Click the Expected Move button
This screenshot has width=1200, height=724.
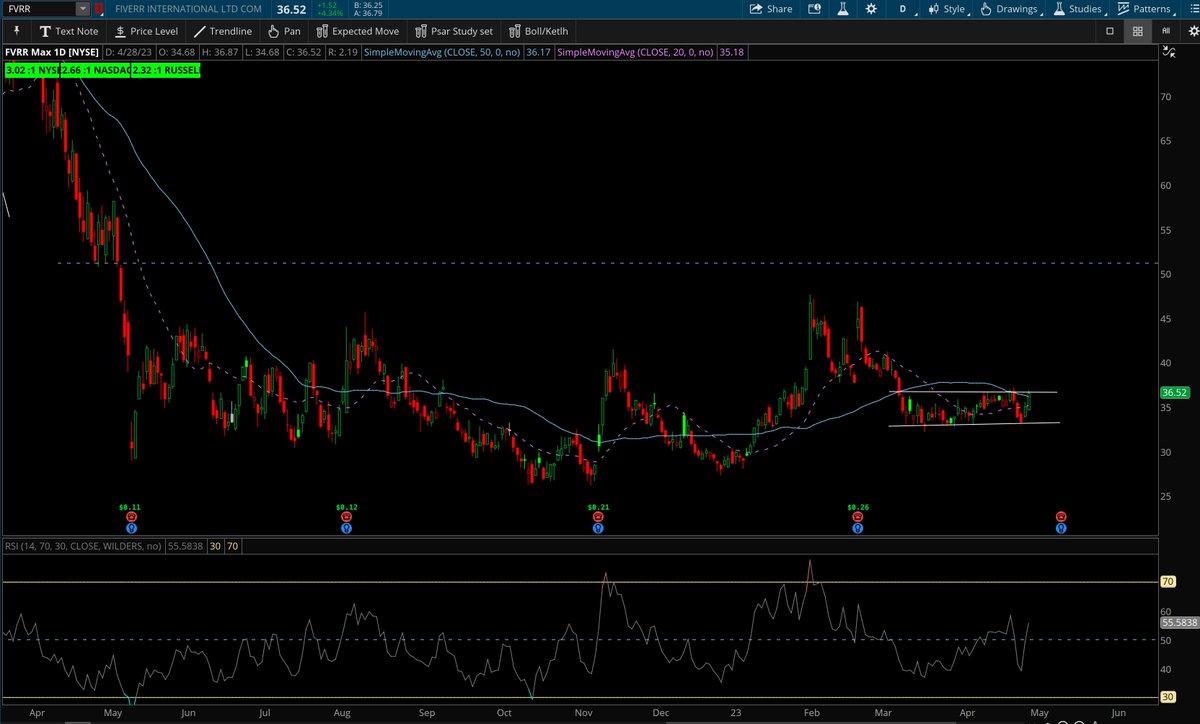click(358, 31)
